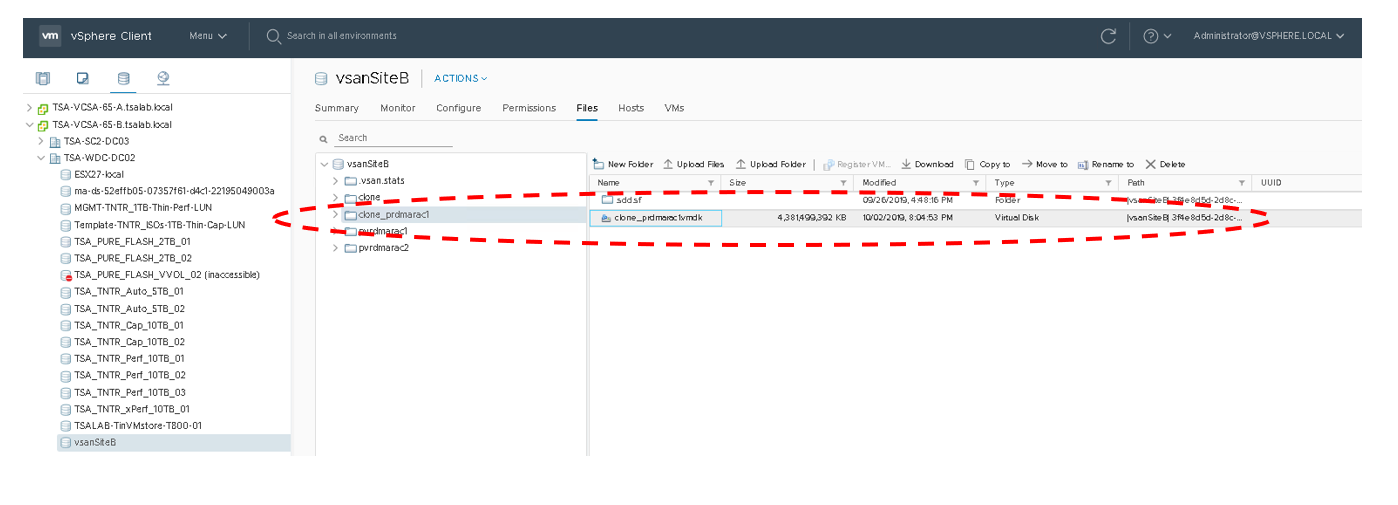Click the refresh icon in the header
This screenshot has height=505, width=1398.
pyautogui.click(x=1108, y=36)
